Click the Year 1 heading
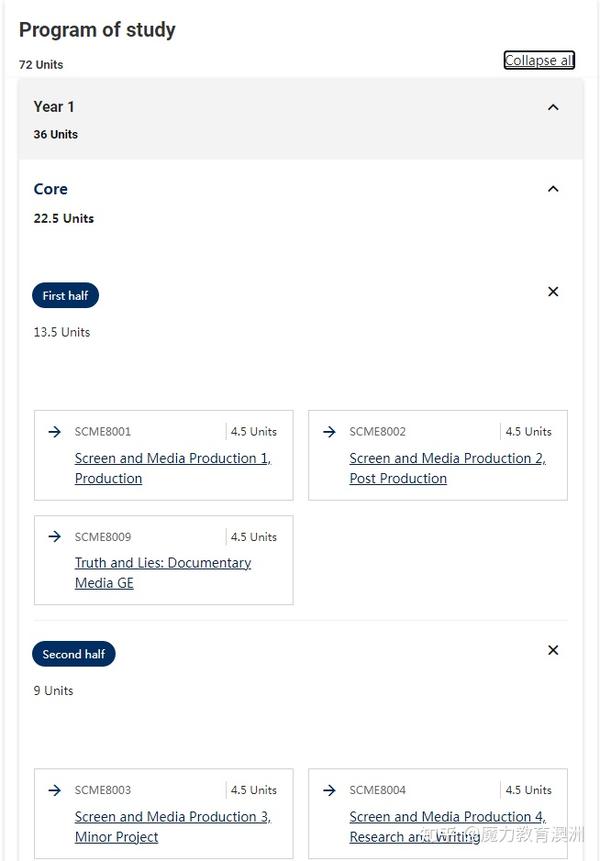Viewport: 600px width, 861px height. [x=54, y=107]
